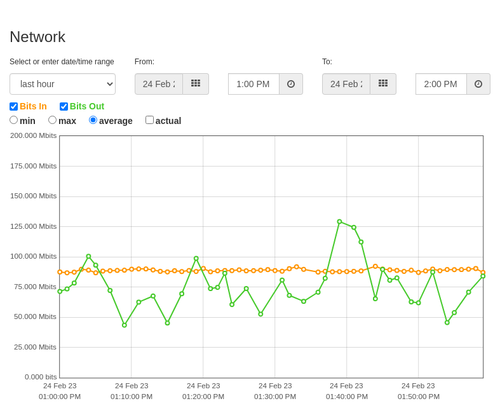Open the From time clock picker icon
This screenshot has width=500, height=403.
[291, 84]
